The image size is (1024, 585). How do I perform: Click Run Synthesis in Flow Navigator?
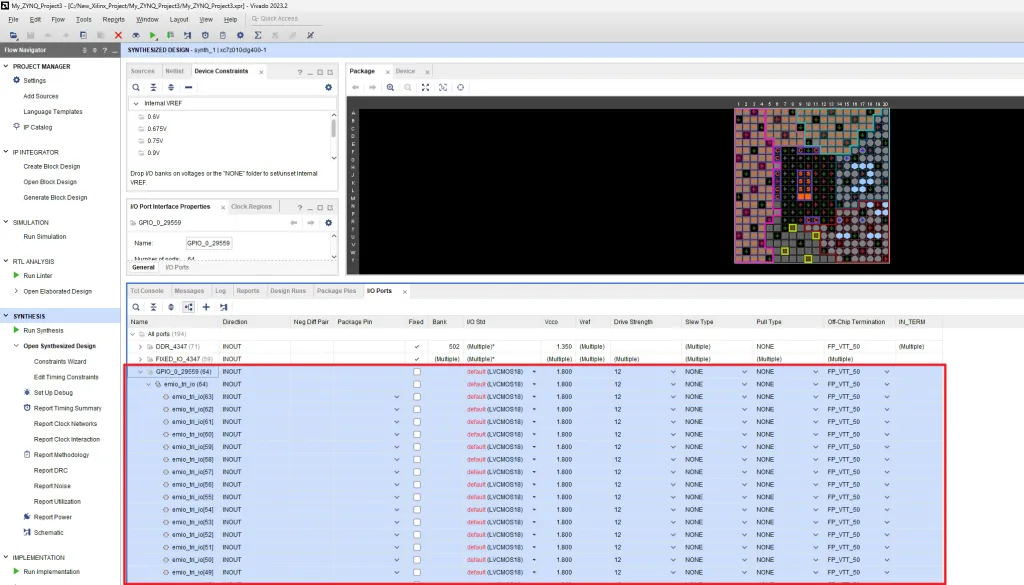click(x=44, y=330)
